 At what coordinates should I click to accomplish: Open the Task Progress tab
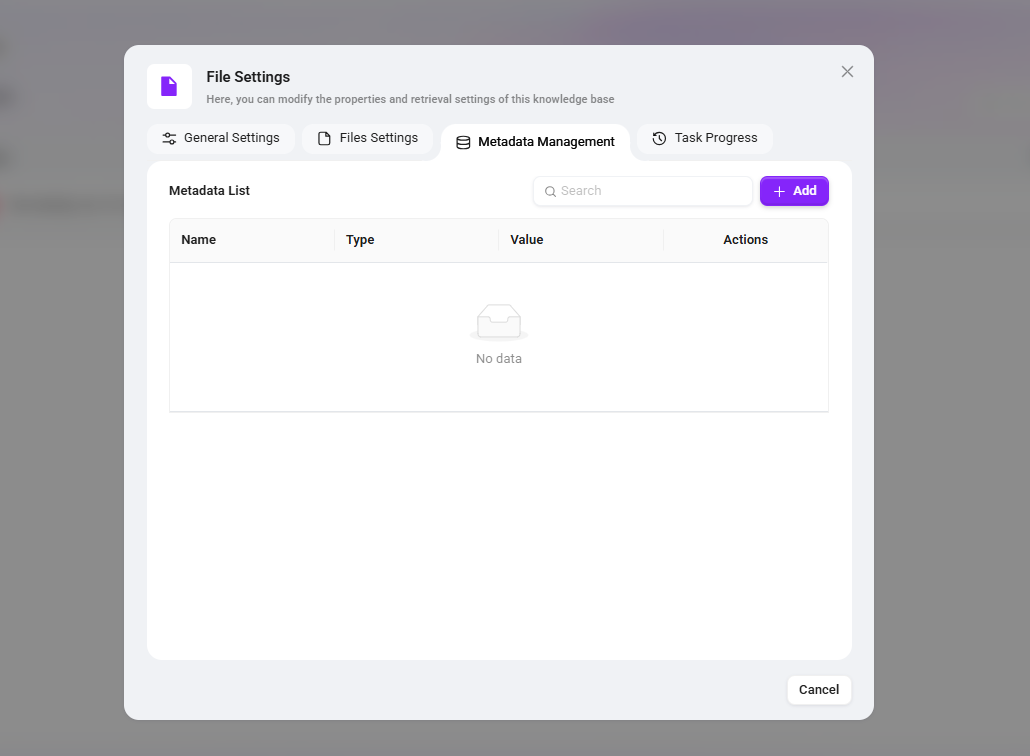coord(705,138)
